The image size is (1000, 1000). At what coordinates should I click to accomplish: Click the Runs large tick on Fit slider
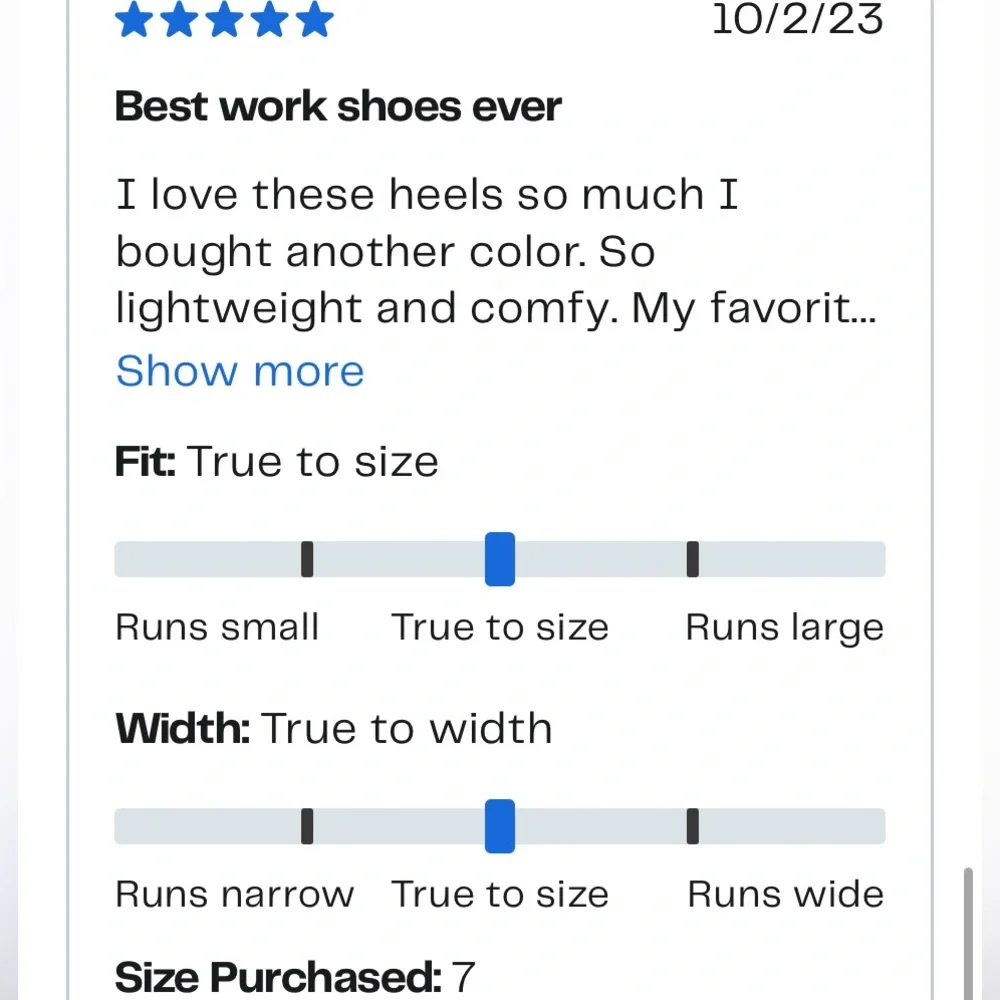693,559
